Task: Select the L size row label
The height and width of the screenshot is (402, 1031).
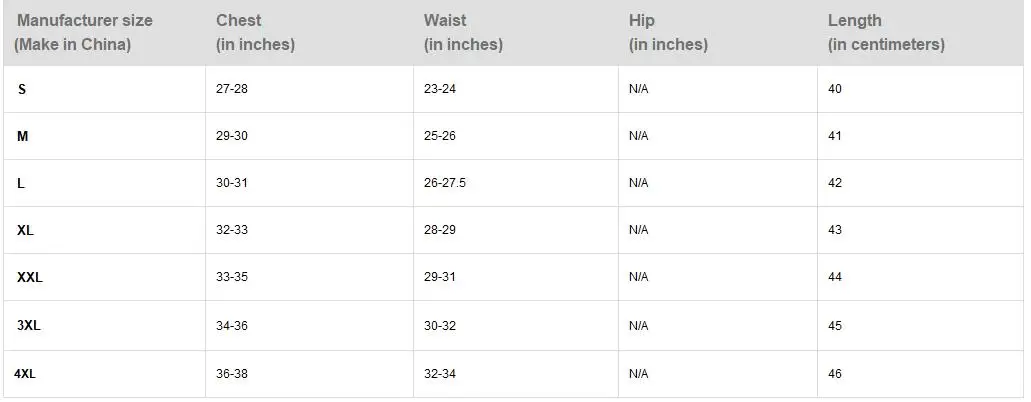Action: coord(21,184)
